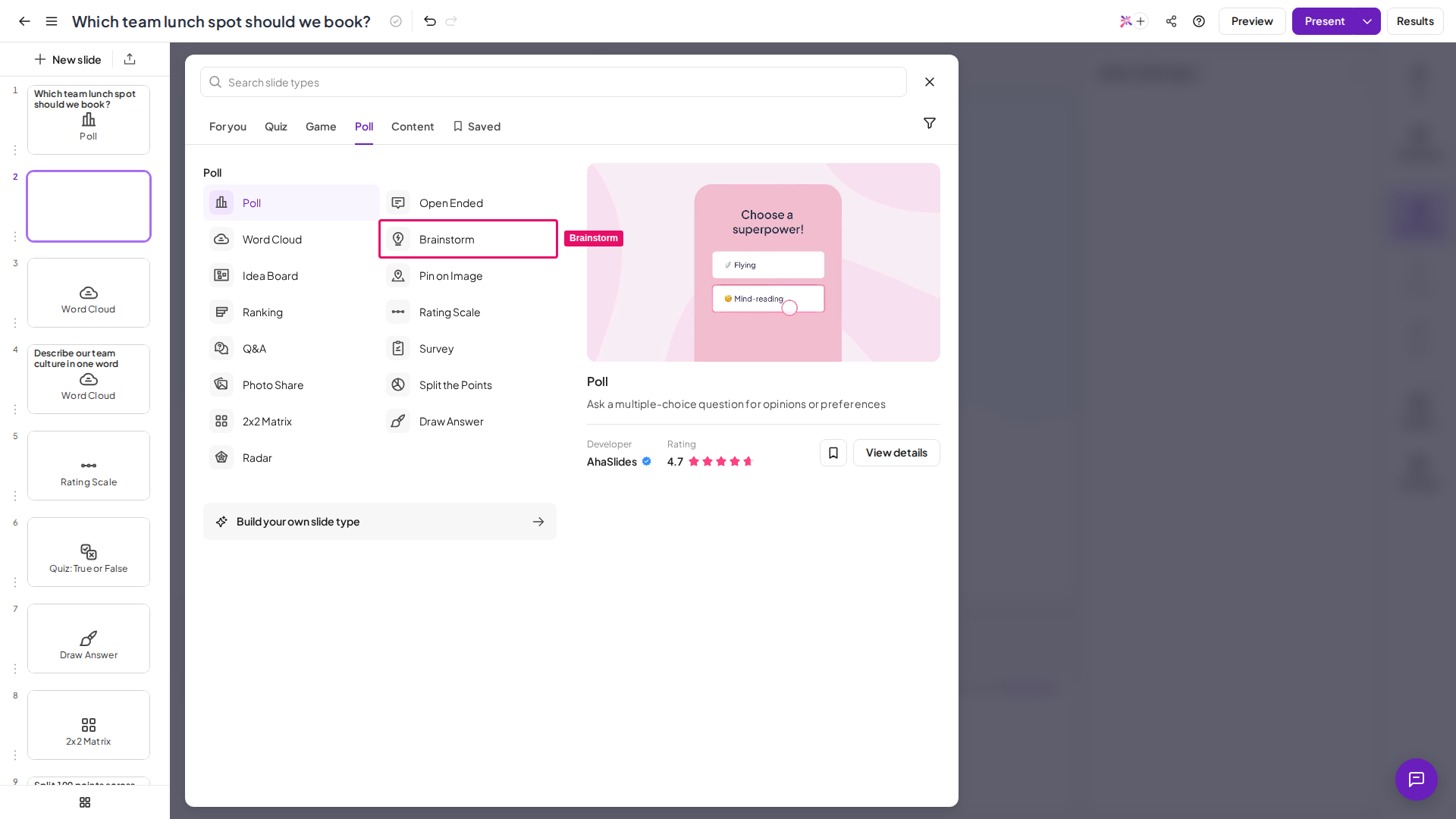
Task: Choose the Photo Share slide type
Action: click(291, 385)
